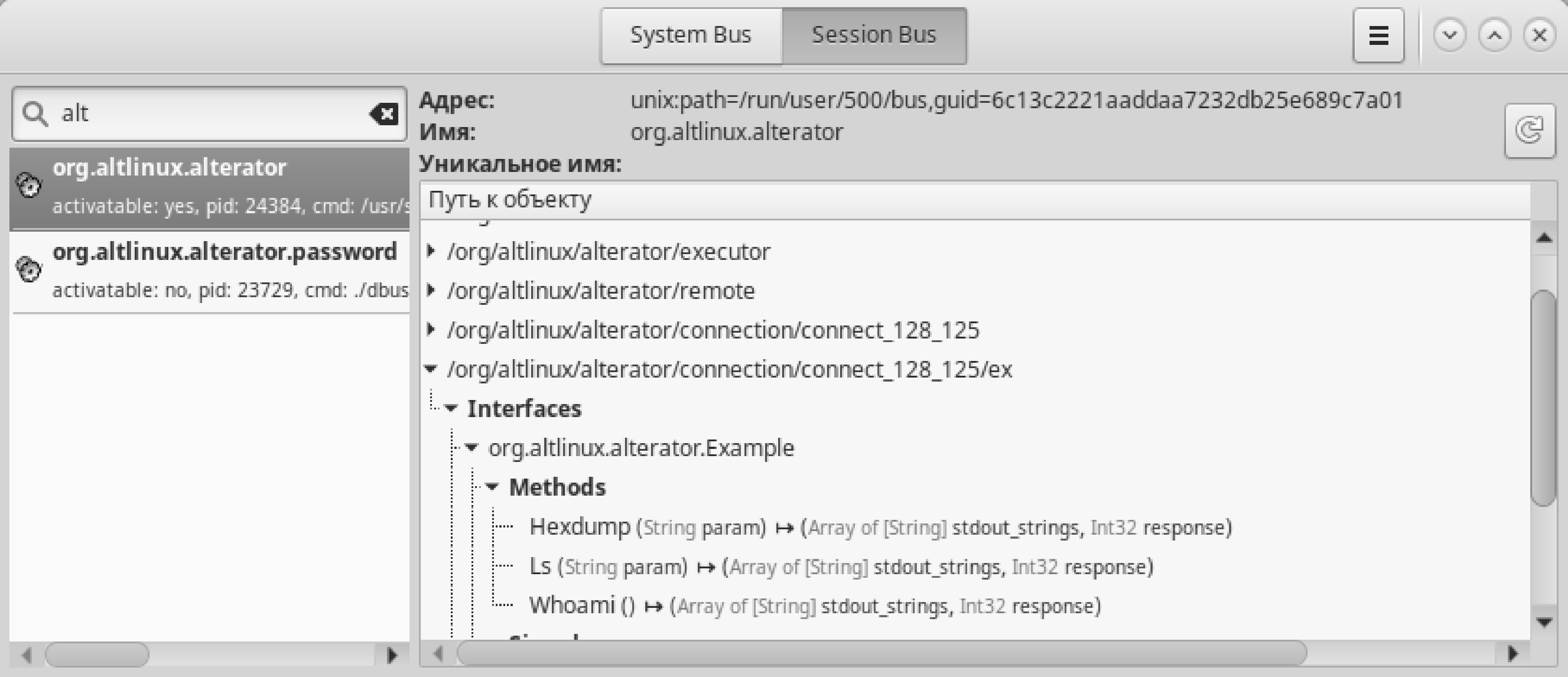Image resolution: width=1568 pixels, height=677 pixels.
Task: Click the alterator.password service gear icon
Action: click(x=29, y=269)
